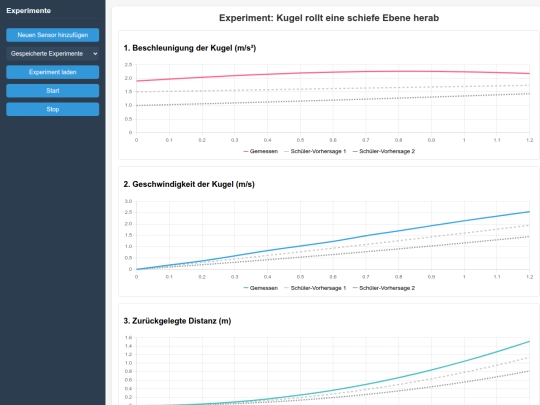This screenshot has width=540, height=405.
Task: Click the blue Gemessen line in velocity chart
Action: point(333,241)
